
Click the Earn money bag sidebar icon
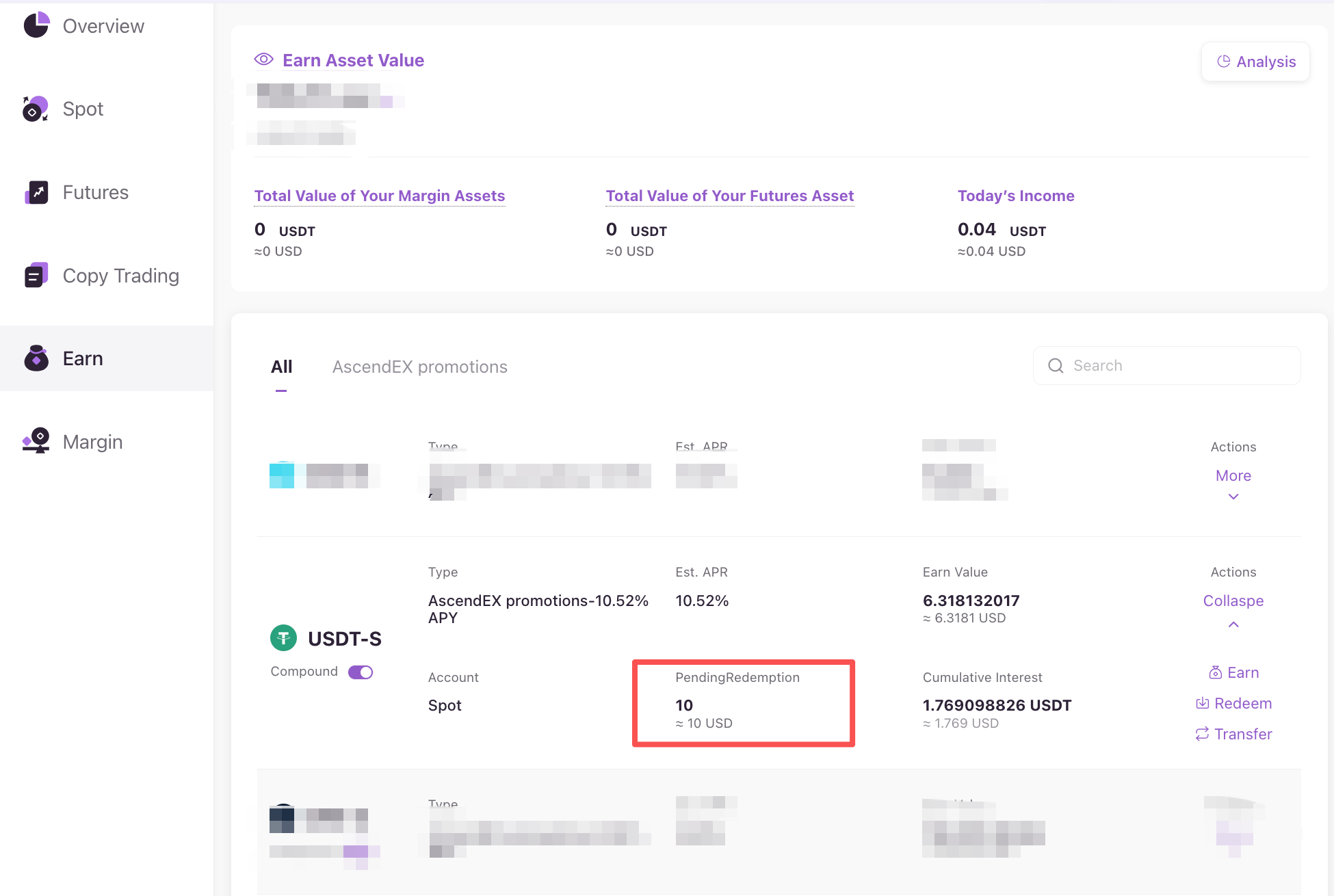[x=36, y=358]
